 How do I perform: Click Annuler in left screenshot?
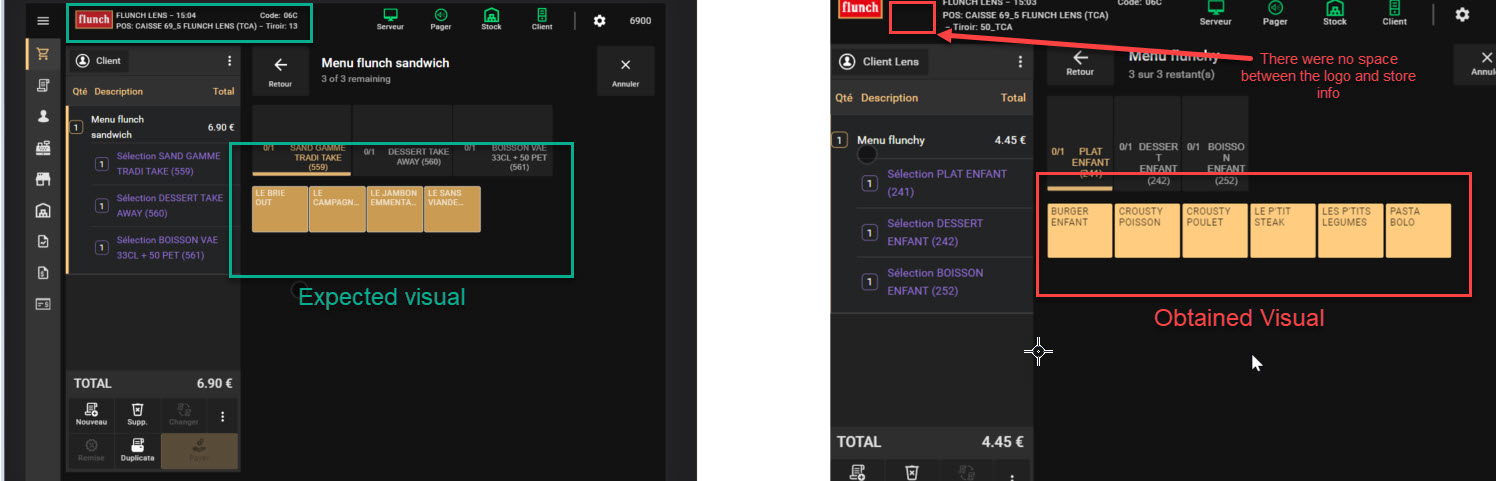pos(625,72)
